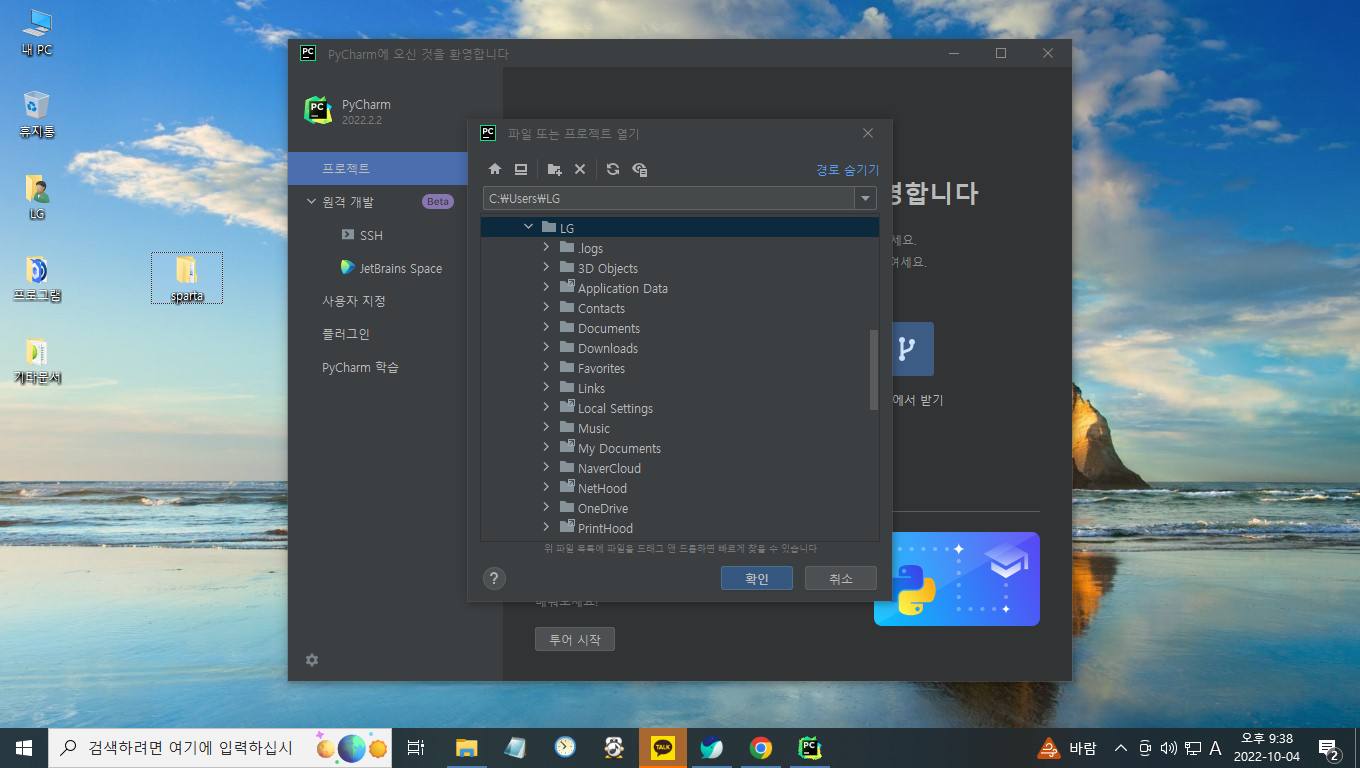
Task: Switch to PyCharm on the taskbar
Action: coord(810,748)
